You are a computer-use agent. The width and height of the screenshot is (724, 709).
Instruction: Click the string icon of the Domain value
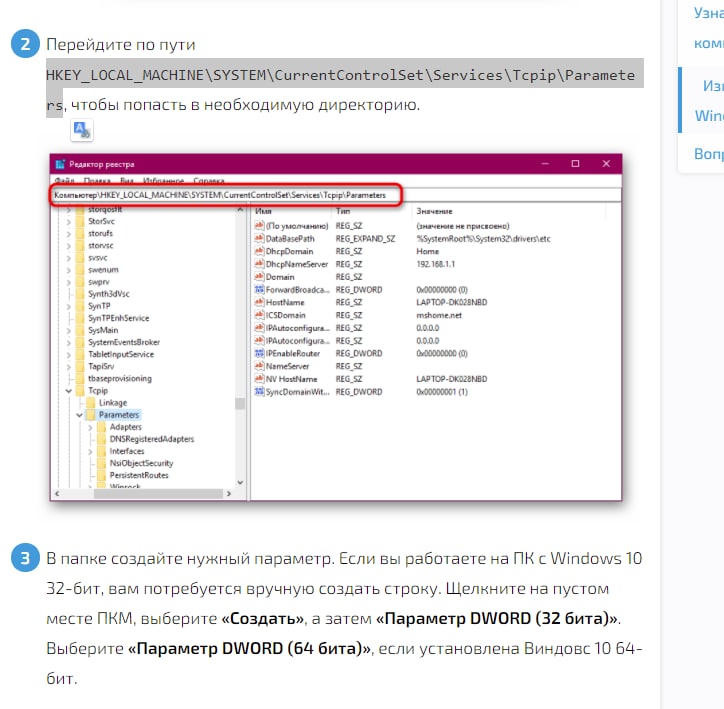(x=259, y=276)
